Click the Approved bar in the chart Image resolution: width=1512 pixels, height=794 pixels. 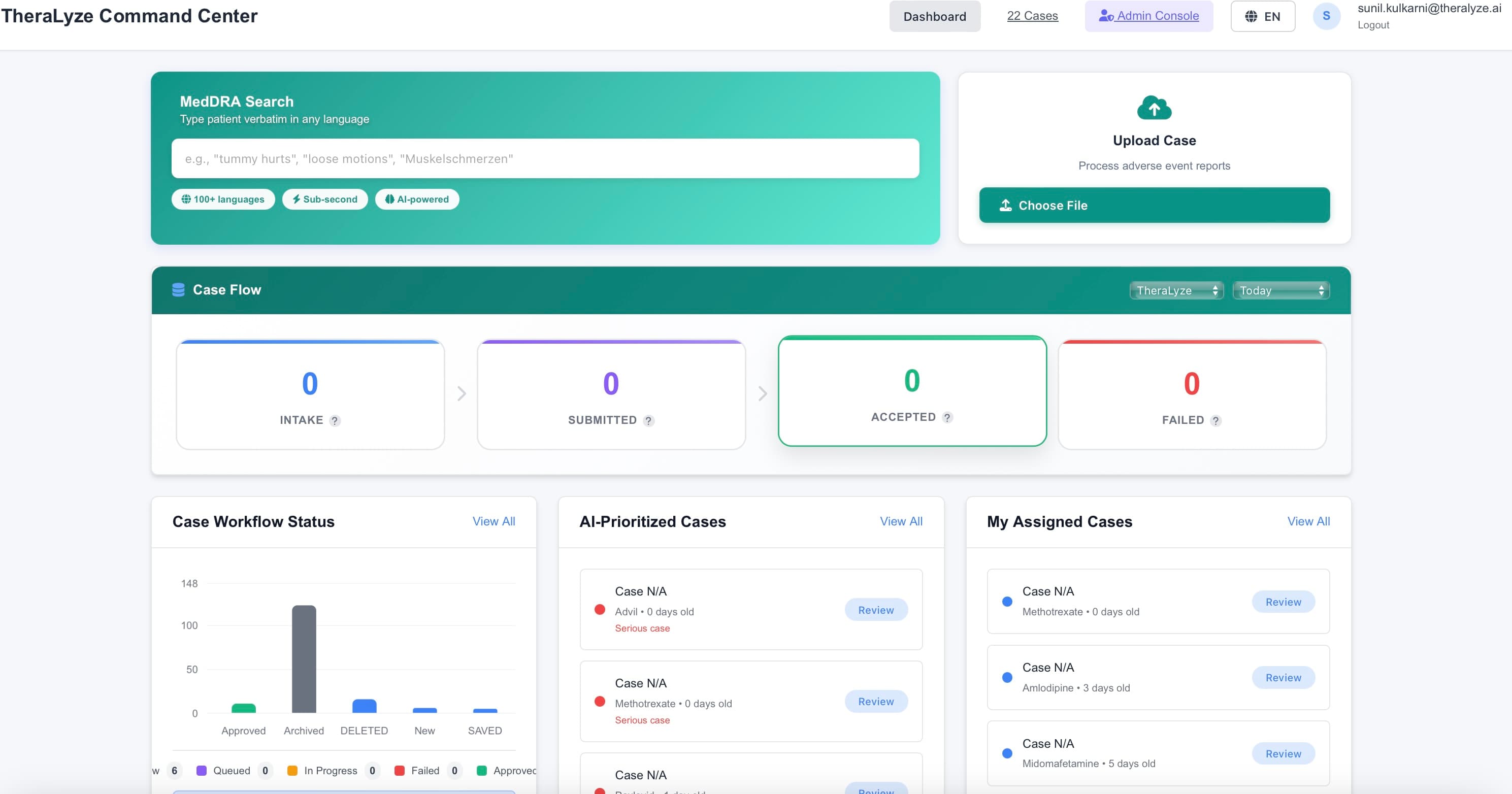click(244, 708)
